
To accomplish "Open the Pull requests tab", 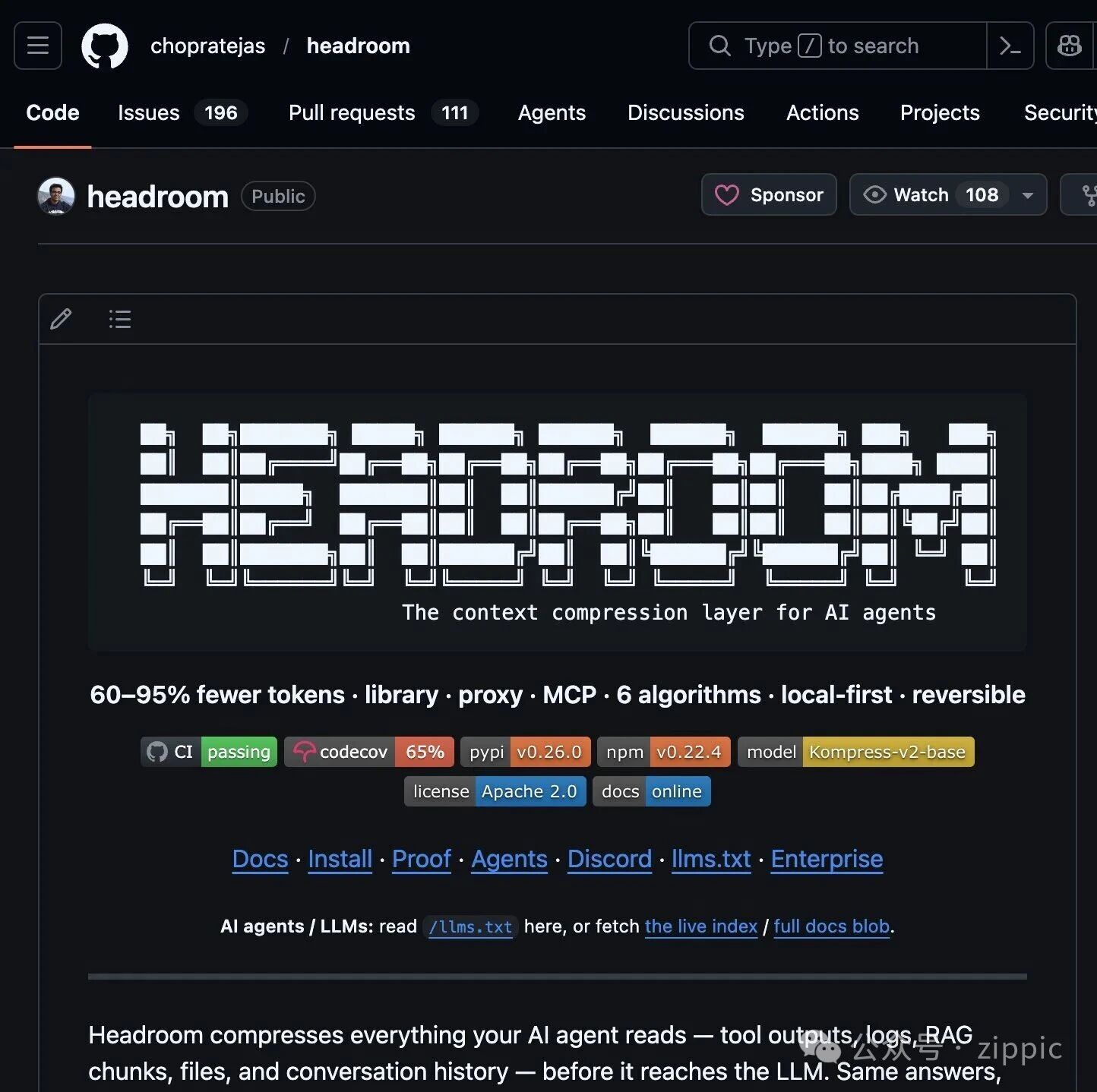I will 382,112.
